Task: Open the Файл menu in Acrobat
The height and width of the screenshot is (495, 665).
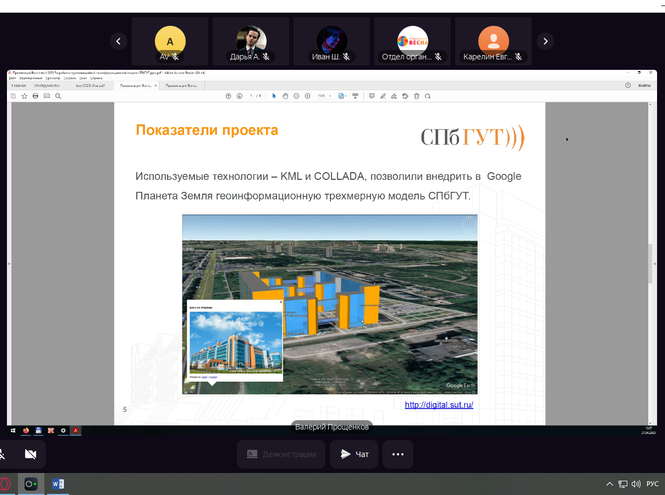Action: click(13, 78)
